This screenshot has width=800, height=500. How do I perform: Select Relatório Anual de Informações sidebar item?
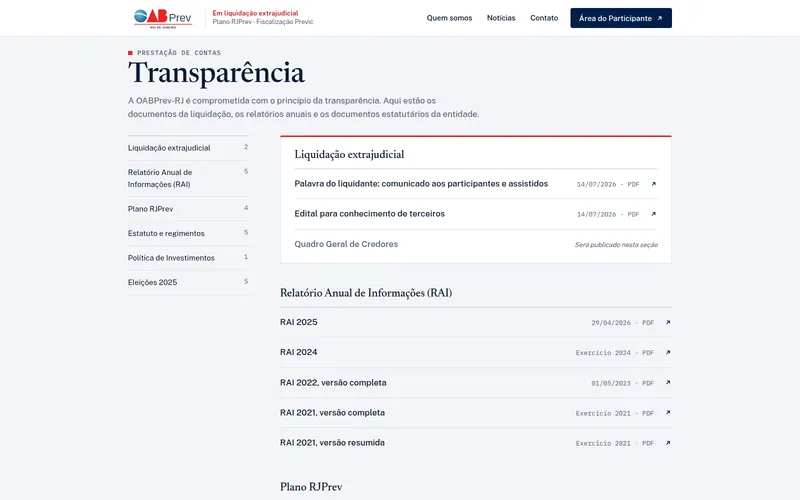188,179
